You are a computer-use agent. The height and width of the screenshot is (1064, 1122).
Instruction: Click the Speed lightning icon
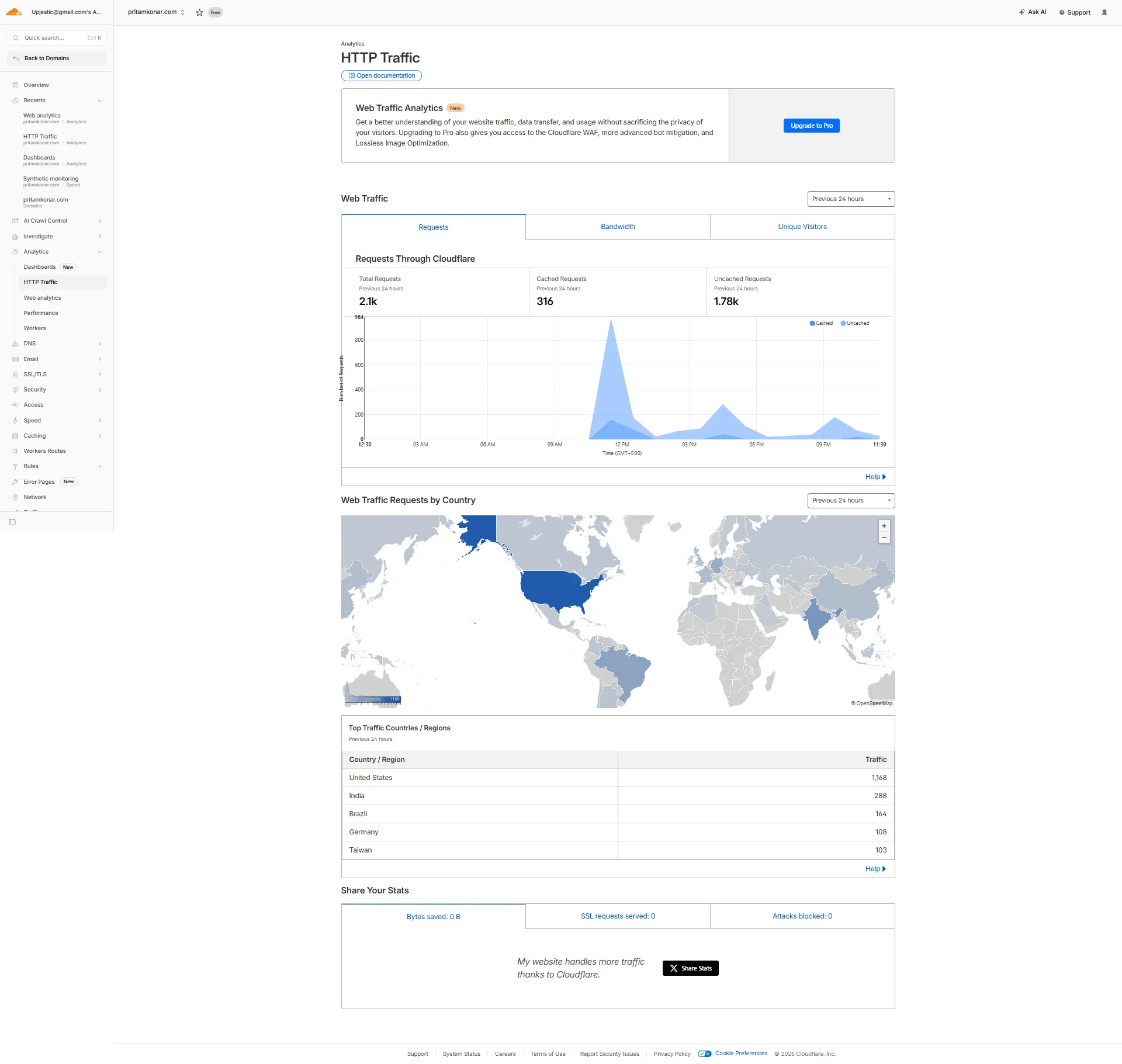coord(15,421)
